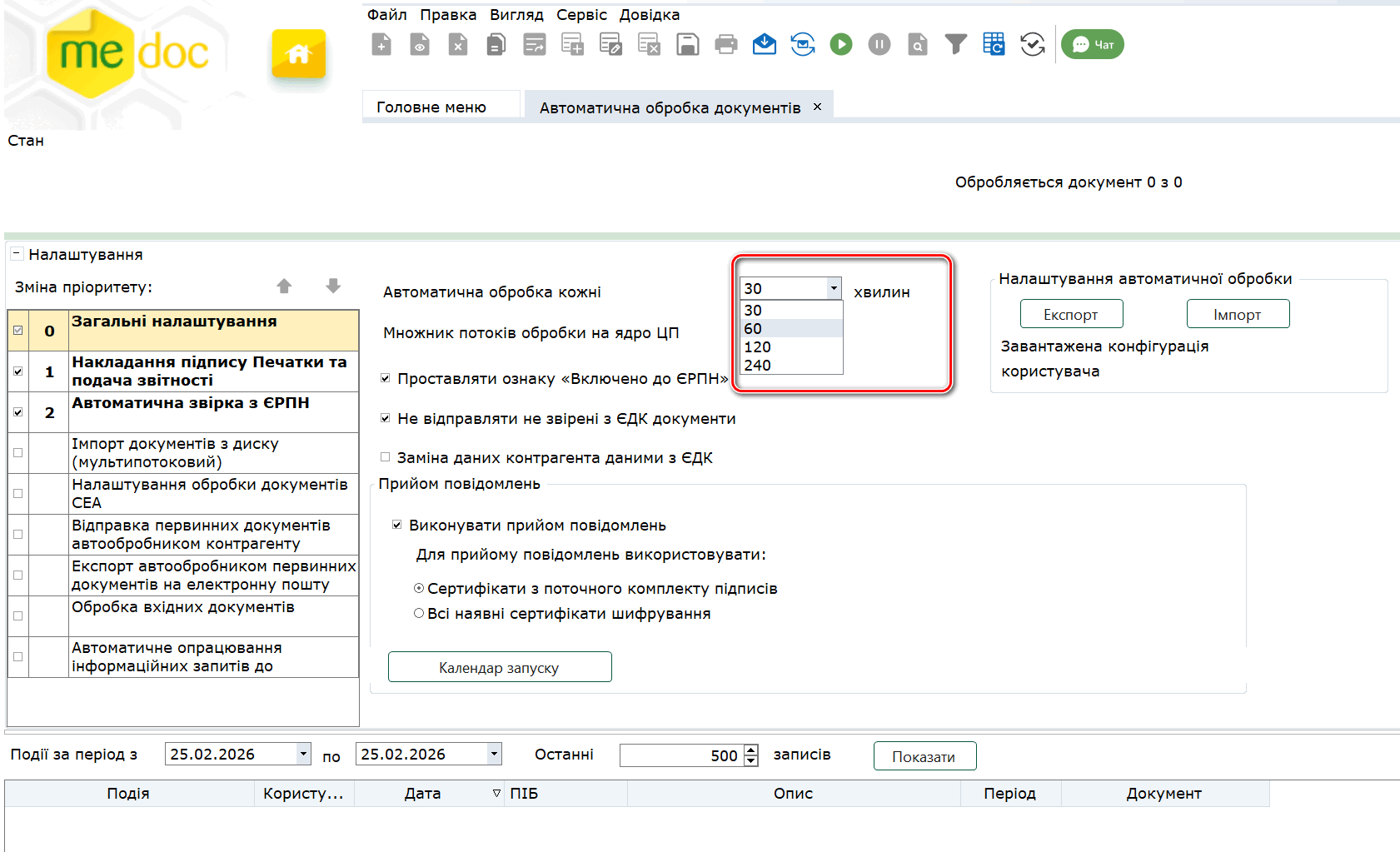Screen dimensions: 1400x852
Task: Collapse the Налаштування section
Action: [17, 254]
